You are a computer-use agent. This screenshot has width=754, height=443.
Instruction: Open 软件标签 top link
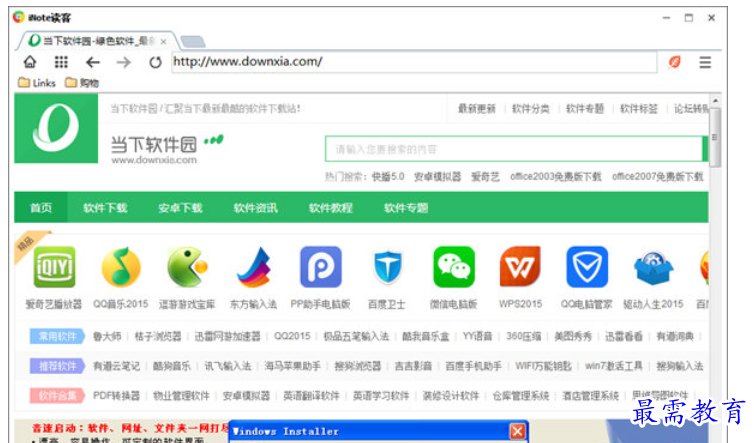click(639, 109)
